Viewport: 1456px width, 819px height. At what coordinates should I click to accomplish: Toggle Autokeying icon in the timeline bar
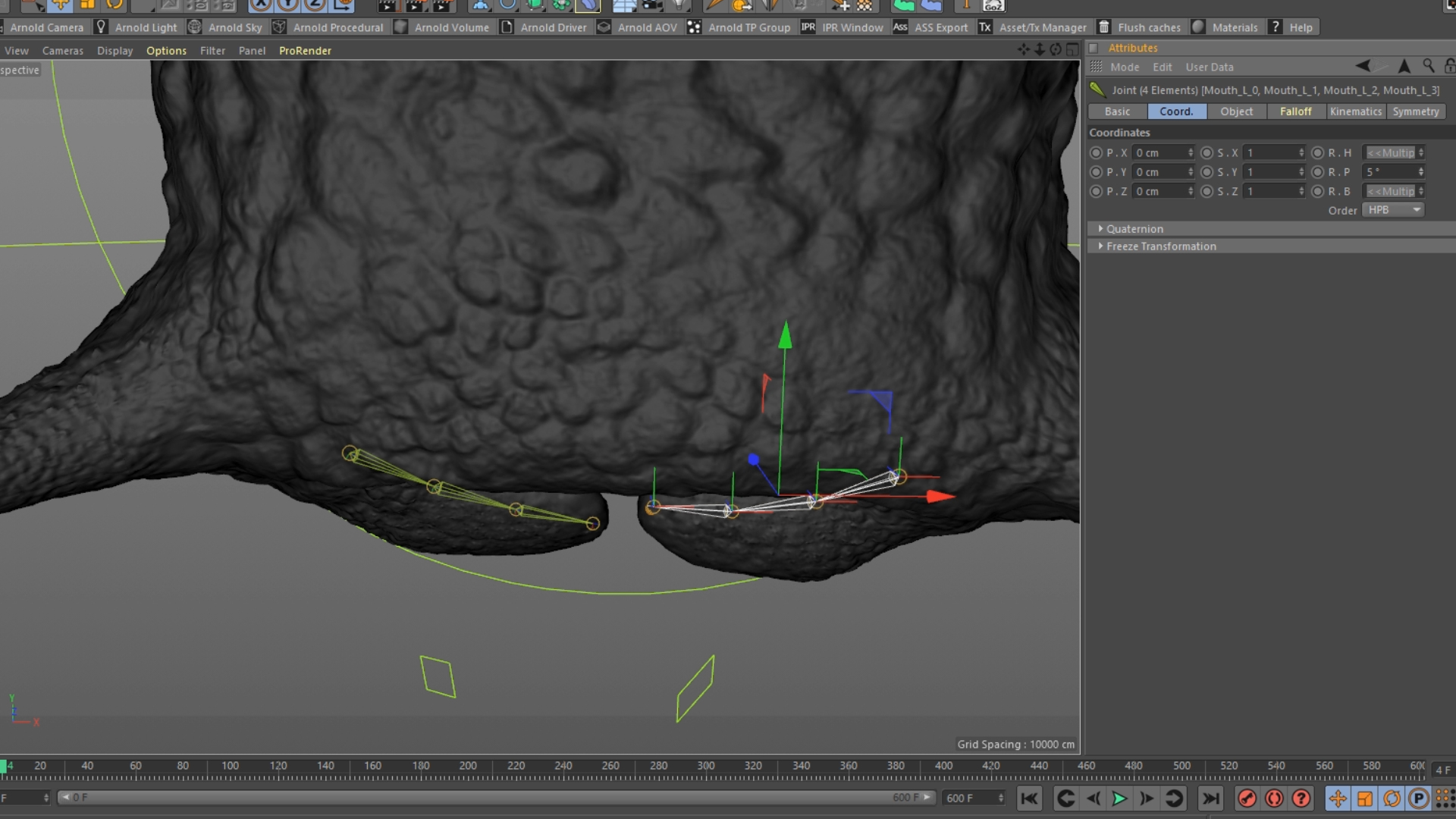click(1274, 799)
